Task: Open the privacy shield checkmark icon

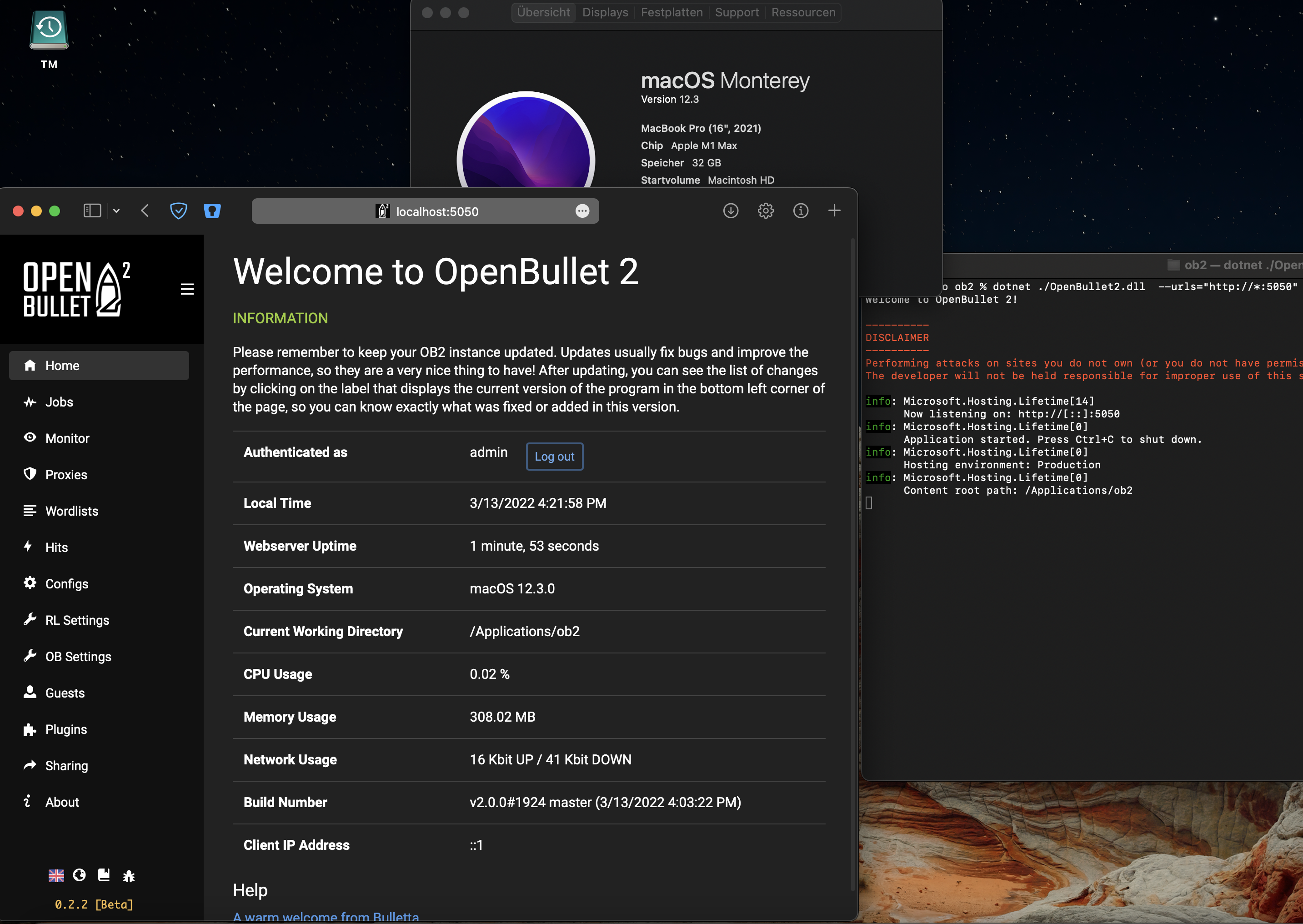Action: click(x=179, y=211)
